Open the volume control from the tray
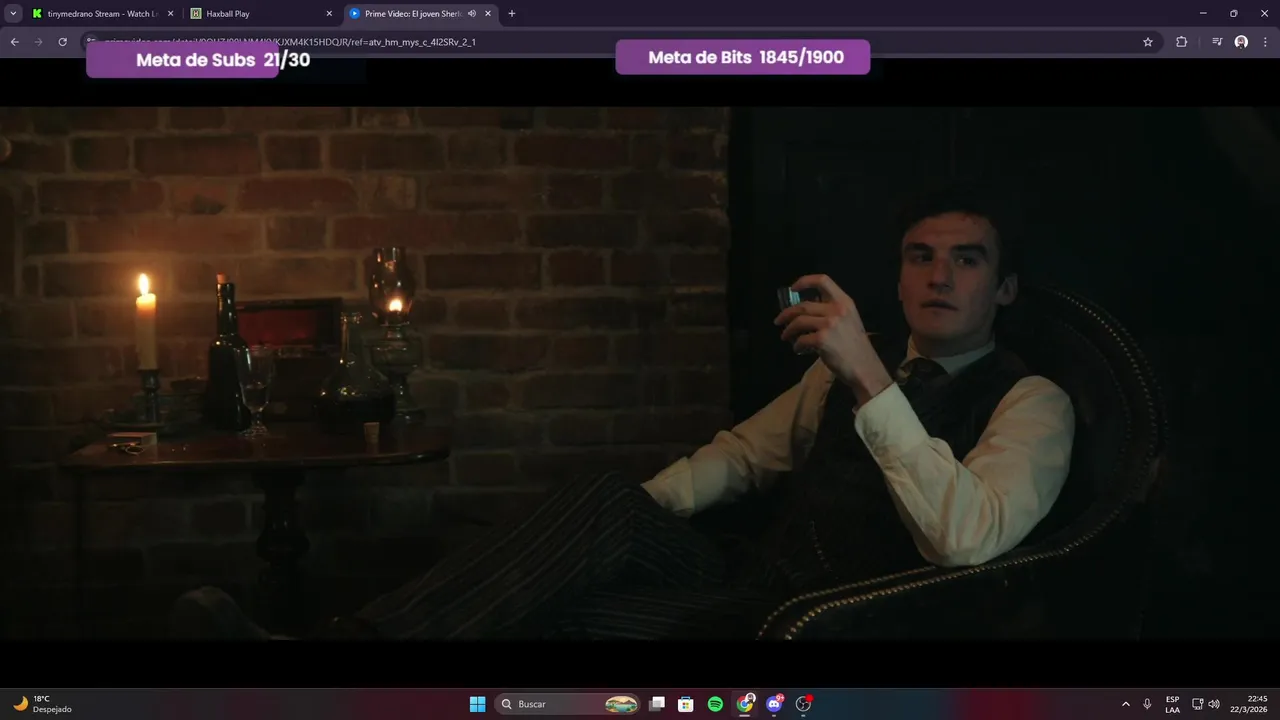This screenshot has height=720, width=1280. click(1214, 704)
